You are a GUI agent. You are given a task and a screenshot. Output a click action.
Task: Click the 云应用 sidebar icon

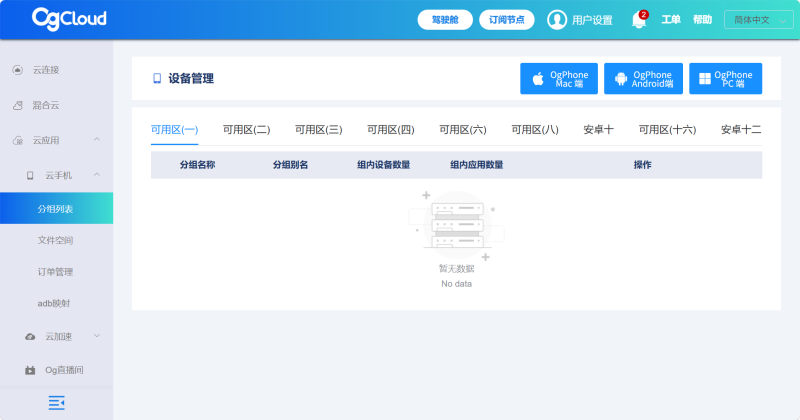pos(18,140)
